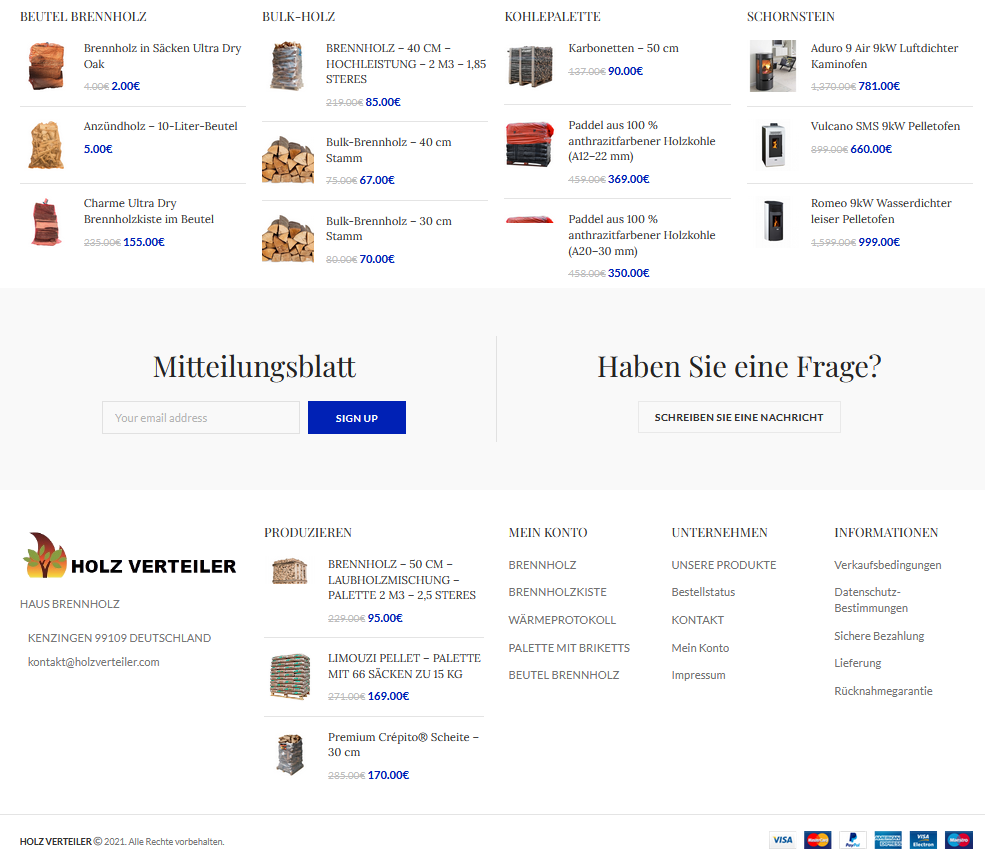Click the SIGN UP button
This screenshot has height=854, width=985.
click(x=357, y=417)
